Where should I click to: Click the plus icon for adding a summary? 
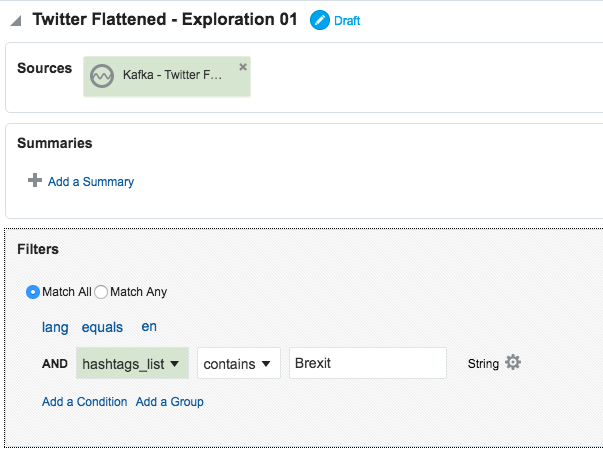[35, 181]
